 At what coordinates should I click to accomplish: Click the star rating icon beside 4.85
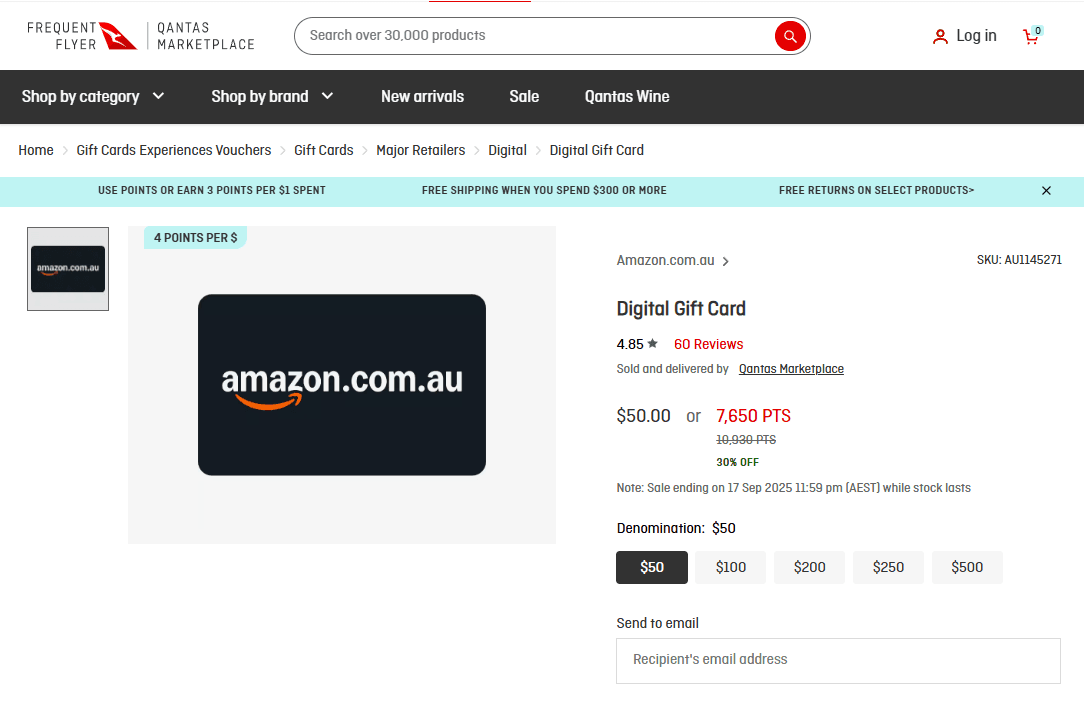coord(653,343)
